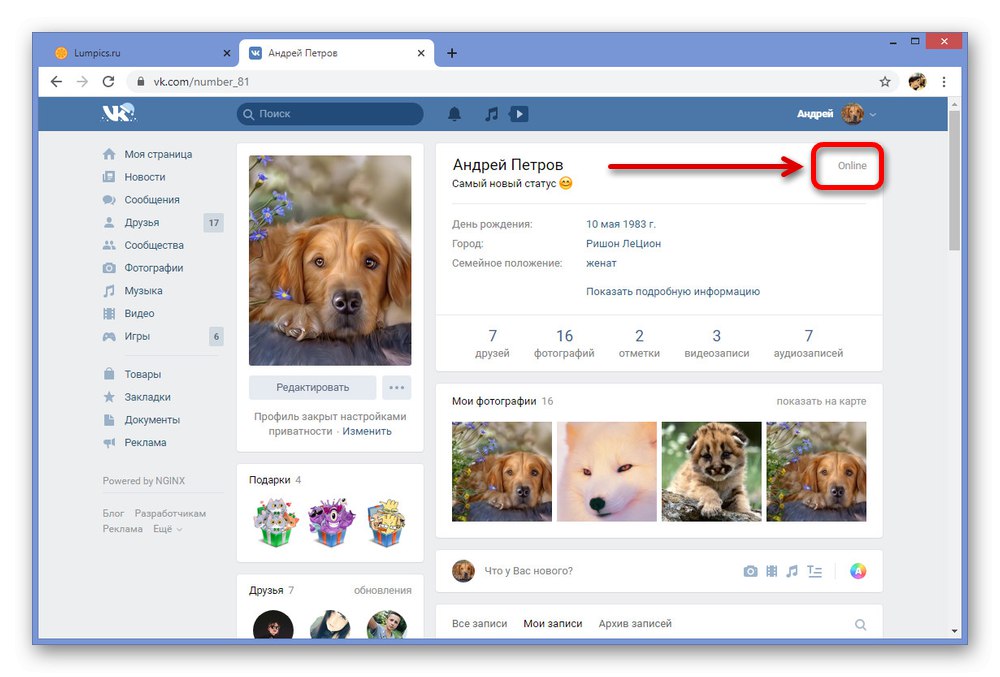This screenshot has width=1000, height=677.
Task: Click the three-dots button under avatar
Action: point(396,387)
